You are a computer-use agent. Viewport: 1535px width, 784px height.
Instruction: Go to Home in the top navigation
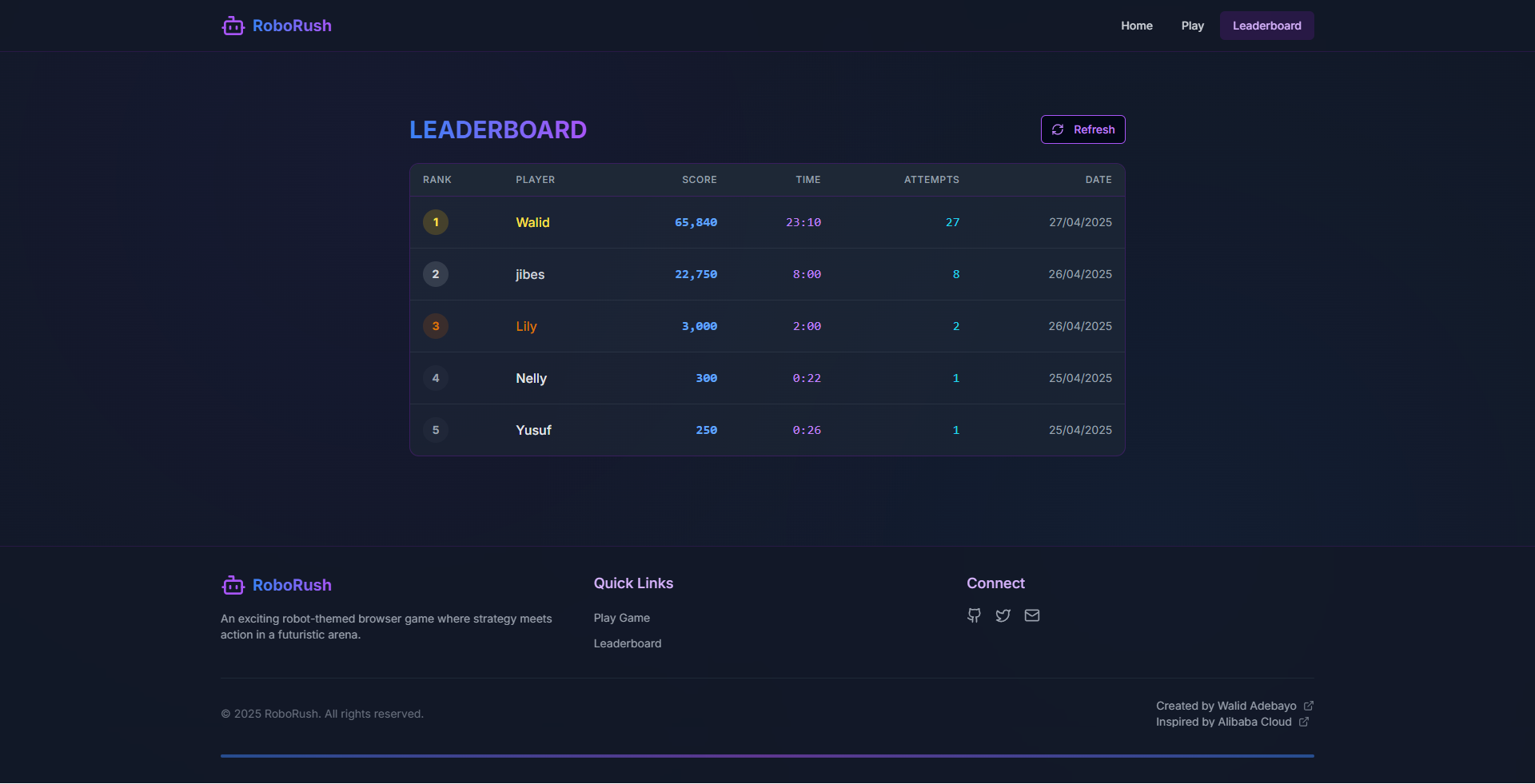[1136, 26]
